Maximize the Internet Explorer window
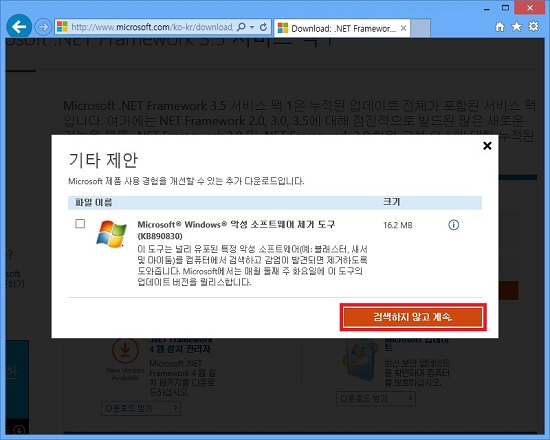550x440 pixels. coord(505,8)
